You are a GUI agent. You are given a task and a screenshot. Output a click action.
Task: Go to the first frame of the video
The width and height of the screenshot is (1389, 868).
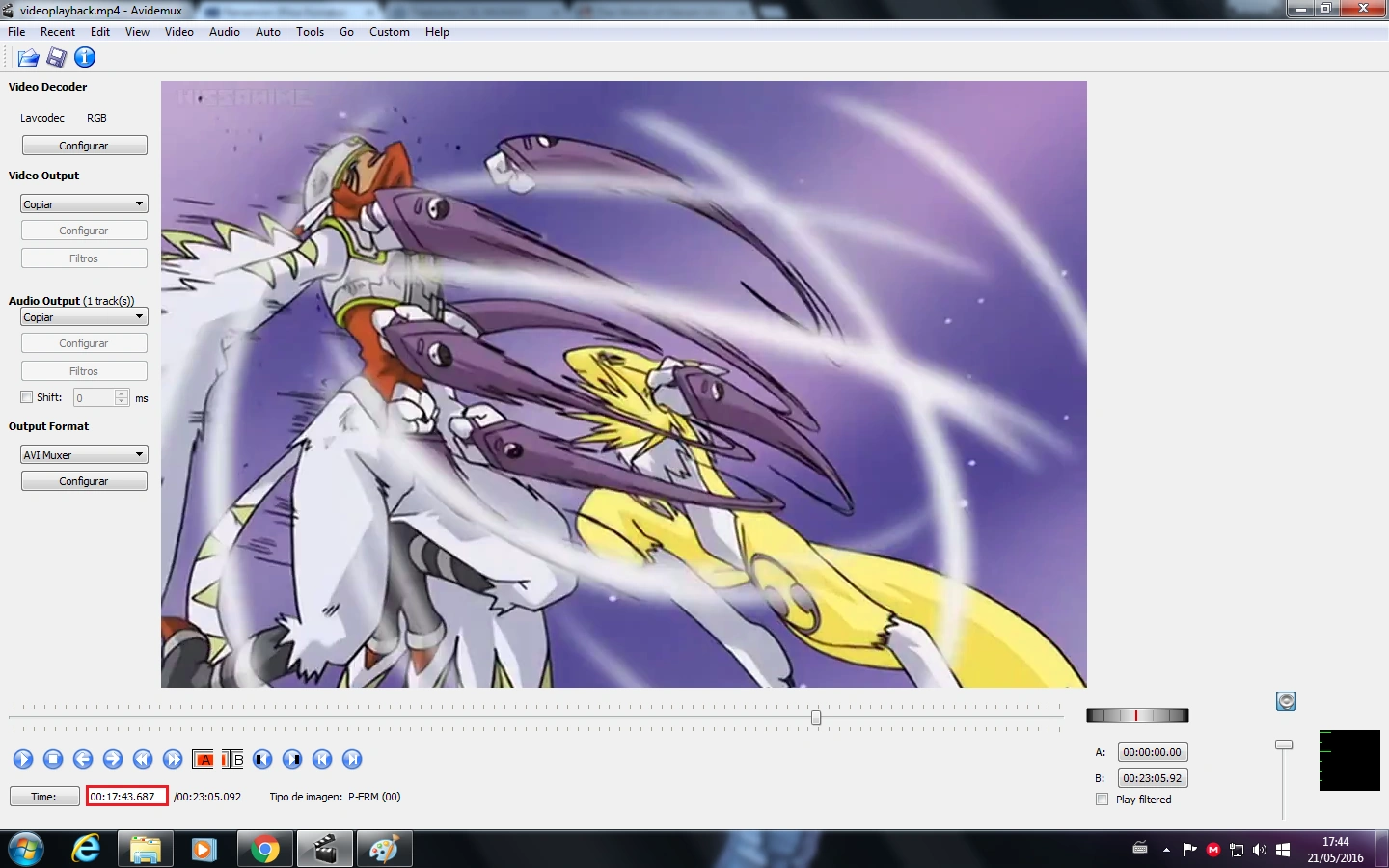[x=322, y=759]
